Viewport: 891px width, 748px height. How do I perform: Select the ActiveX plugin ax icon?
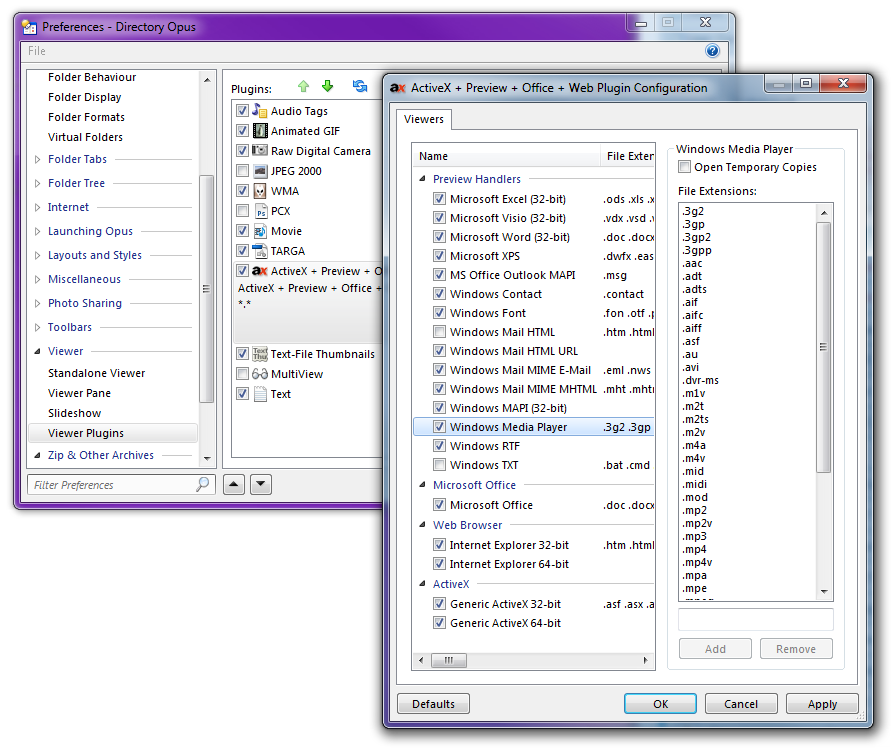click(260, 271)
